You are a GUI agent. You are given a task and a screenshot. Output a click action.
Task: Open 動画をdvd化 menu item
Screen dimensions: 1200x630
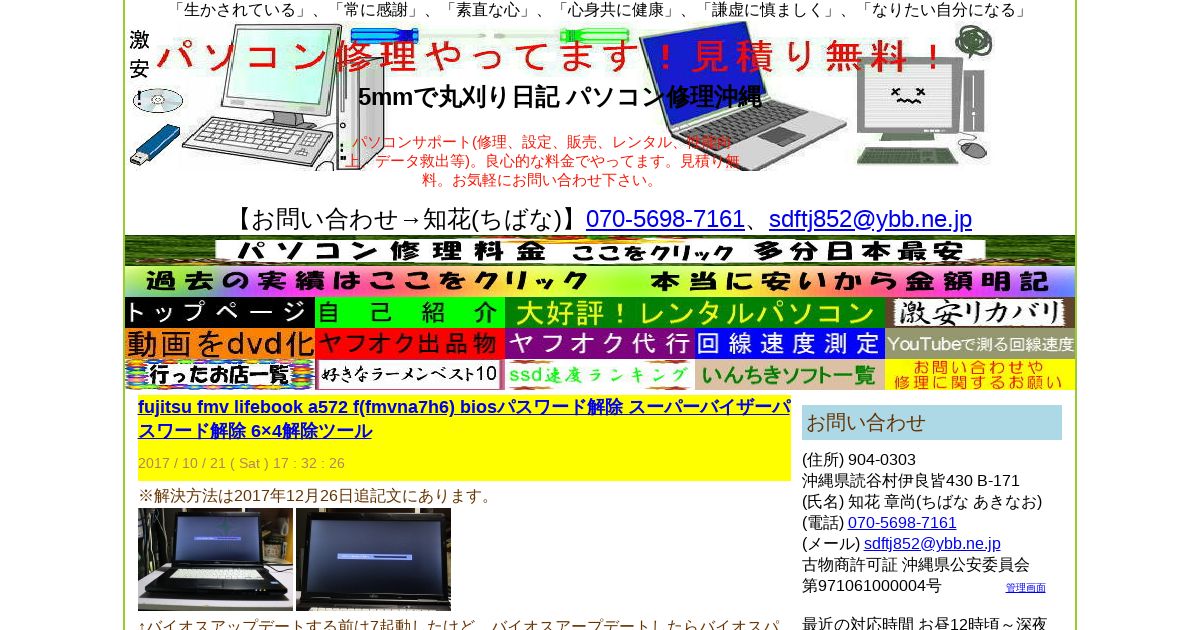pos(220,343)
